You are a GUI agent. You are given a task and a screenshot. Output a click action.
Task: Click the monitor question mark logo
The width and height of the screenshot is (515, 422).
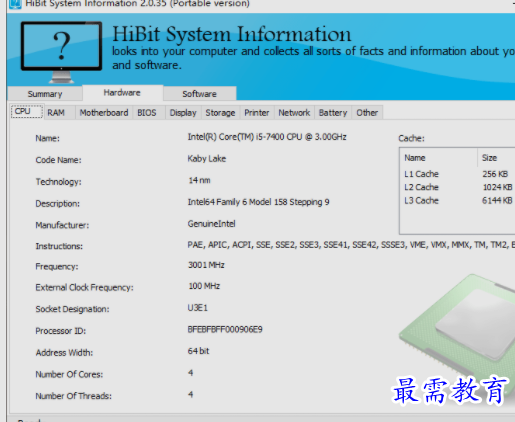(x=61, y=52)
